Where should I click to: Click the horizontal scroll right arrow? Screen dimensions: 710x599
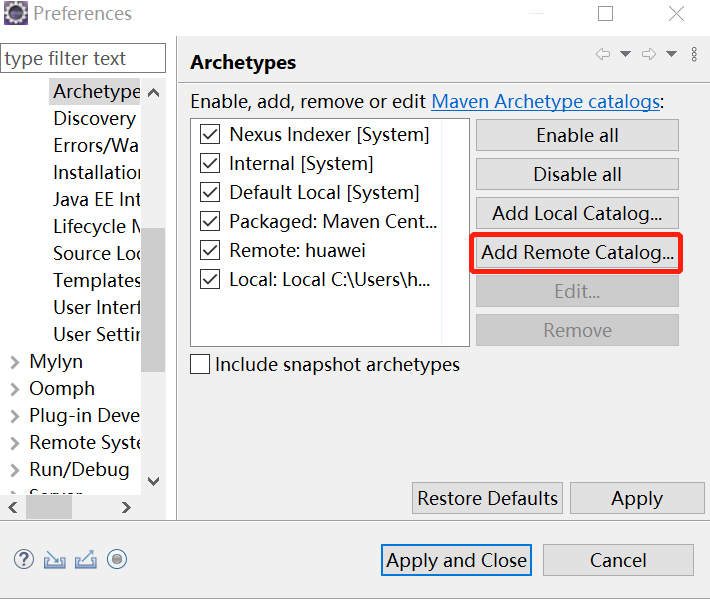(126, 508)
